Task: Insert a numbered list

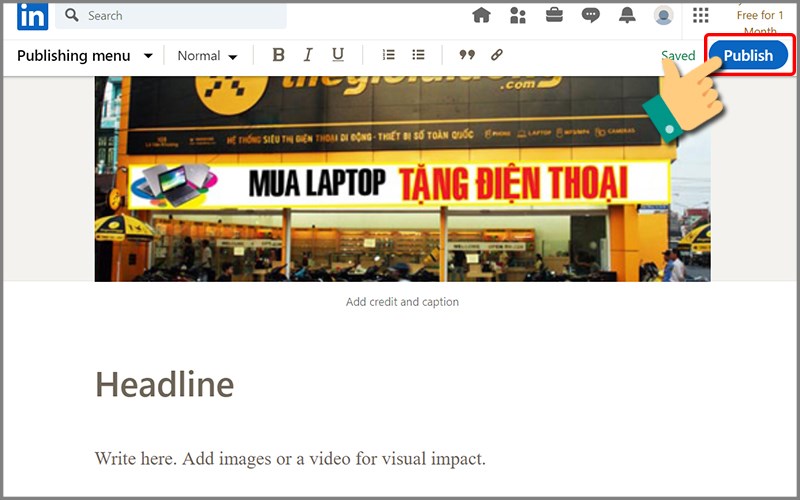Action: tap(389, 55)
